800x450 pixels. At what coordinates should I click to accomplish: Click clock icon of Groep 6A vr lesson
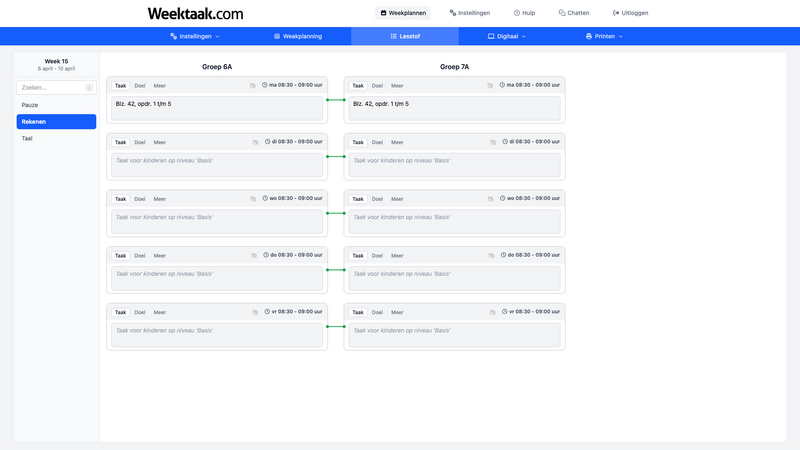pos(267,312)
